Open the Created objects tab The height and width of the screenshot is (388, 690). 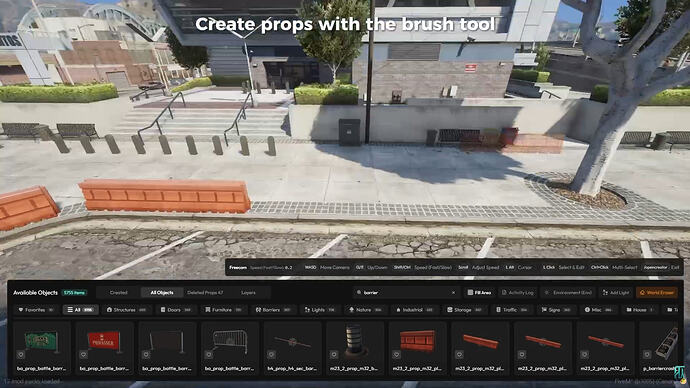pos(118,293)
